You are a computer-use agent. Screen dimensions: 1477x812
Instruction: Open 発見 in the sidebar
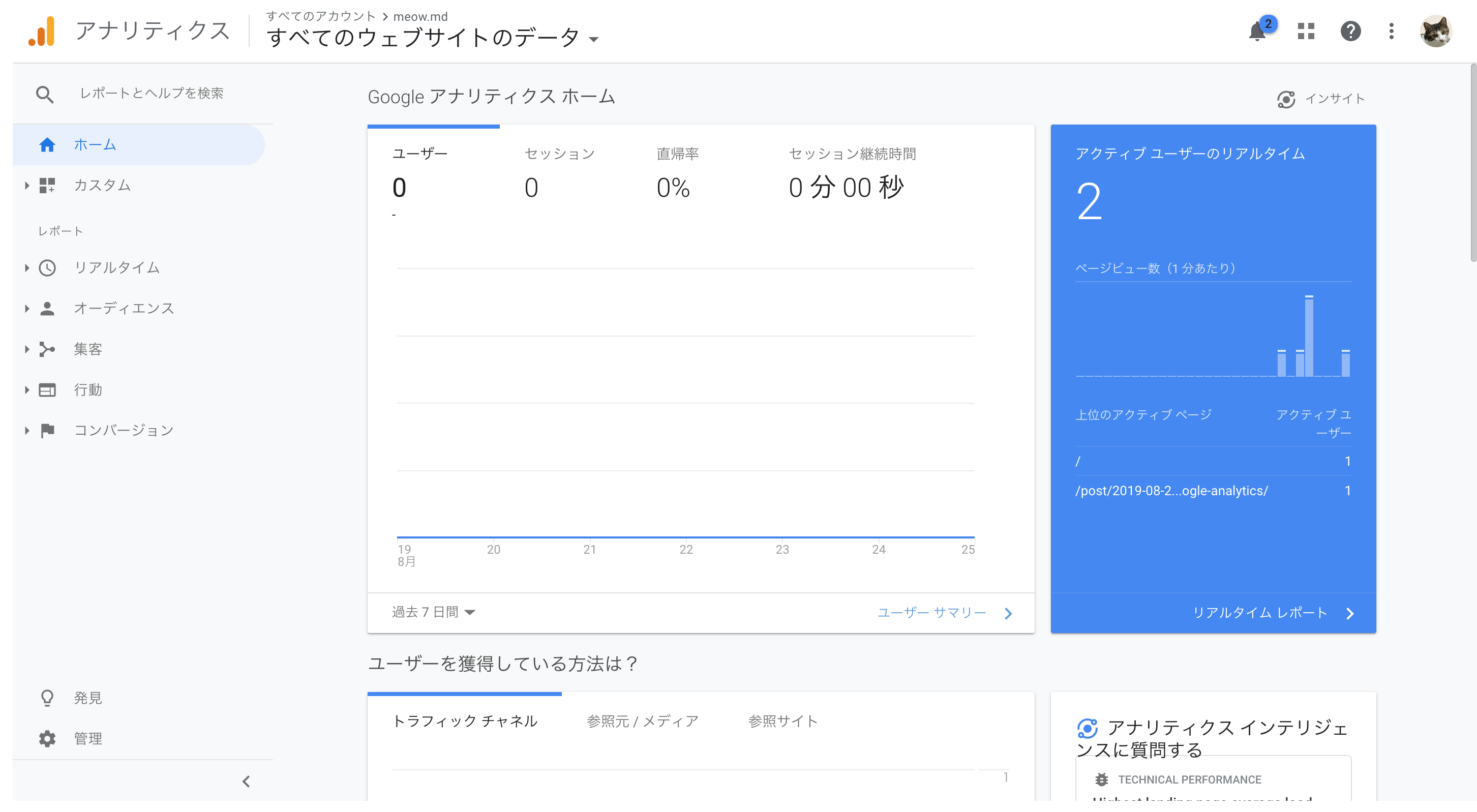(x=88, y=698)
